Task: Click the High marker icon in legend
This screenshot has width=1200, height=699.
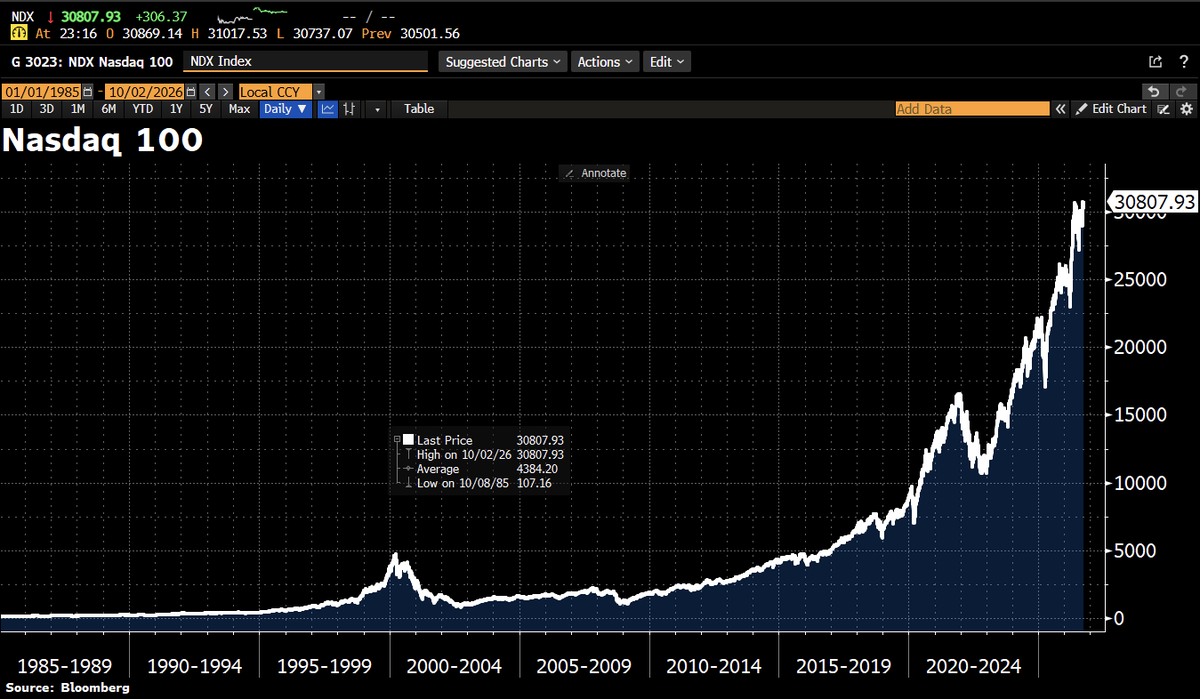Action: click(408, 454)
